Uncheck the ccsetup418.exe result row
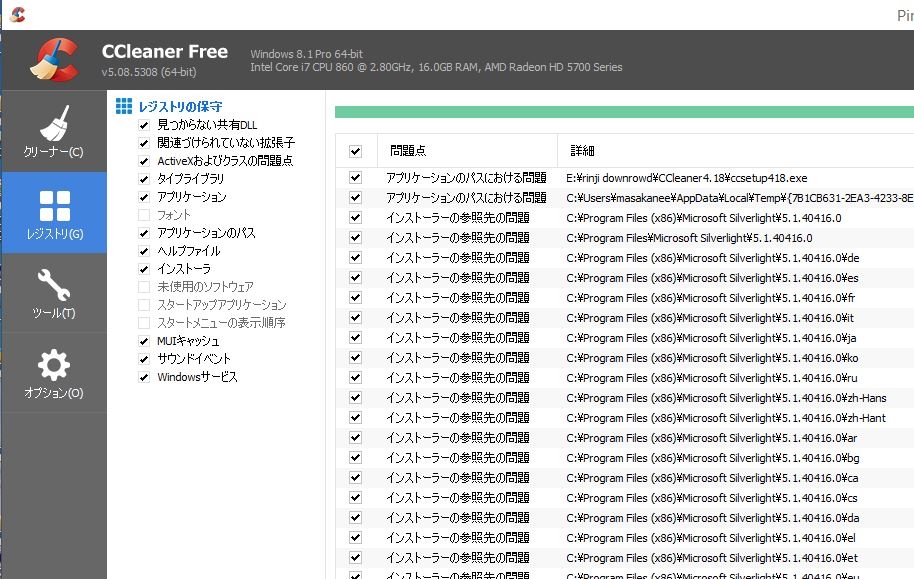Screen dimensions: 914x579 356,178
